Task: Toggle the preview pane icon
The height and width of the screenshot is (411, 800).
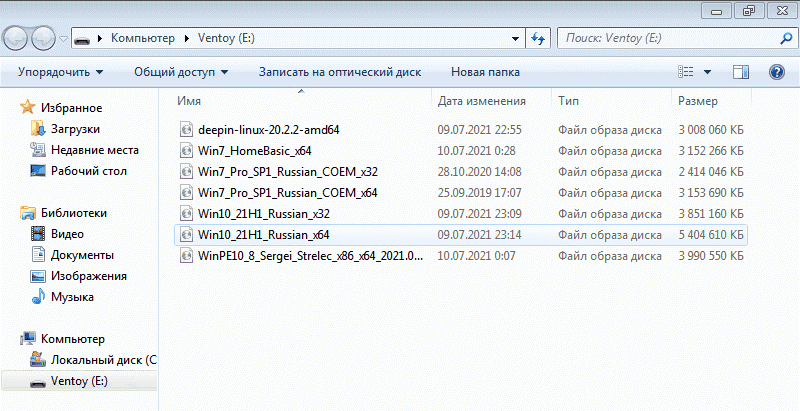Action: click(741, 72)
